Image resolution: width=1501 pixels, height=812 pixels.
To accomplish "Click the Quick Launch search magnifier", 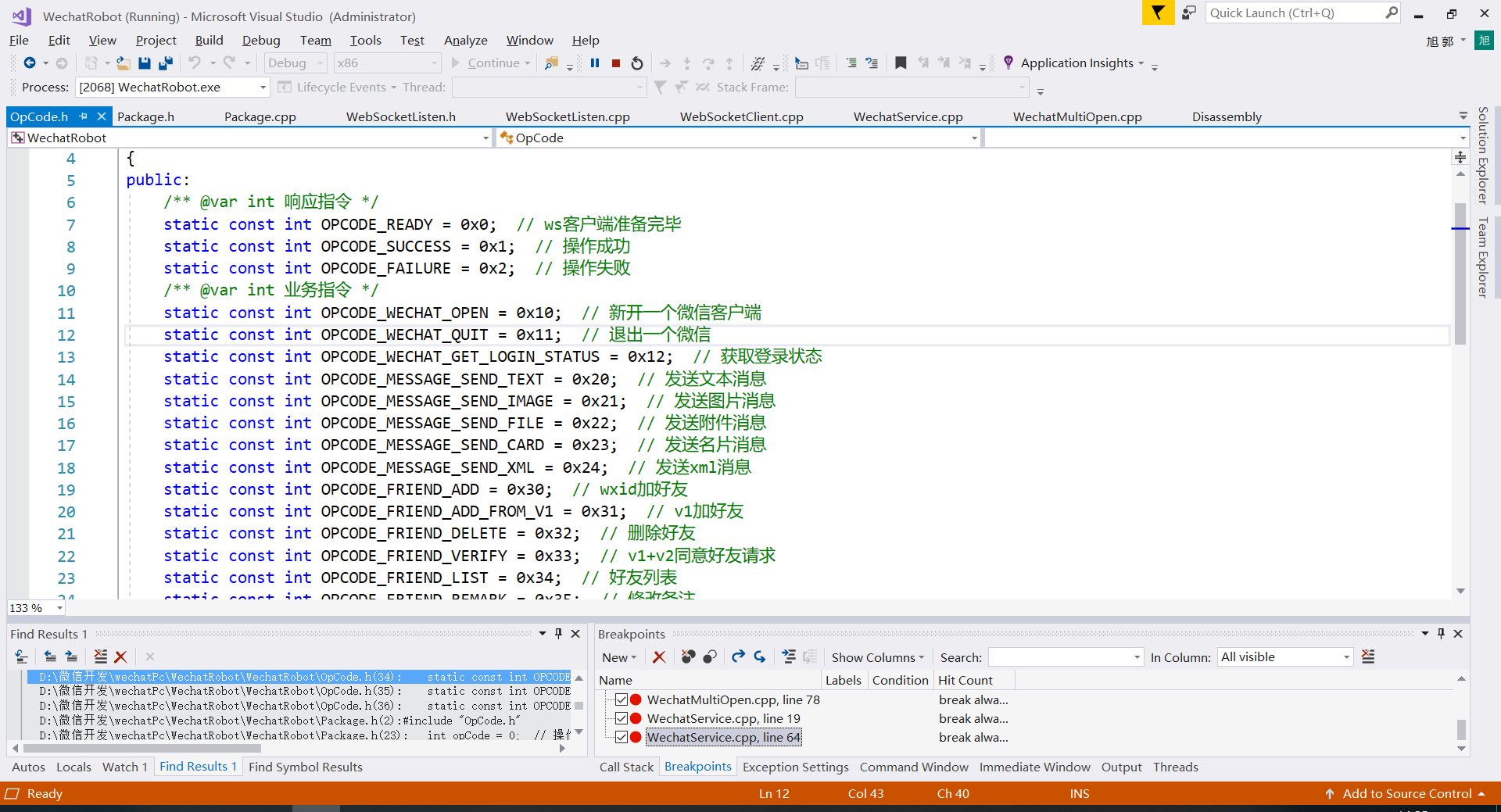I will tap(1392, 13).
